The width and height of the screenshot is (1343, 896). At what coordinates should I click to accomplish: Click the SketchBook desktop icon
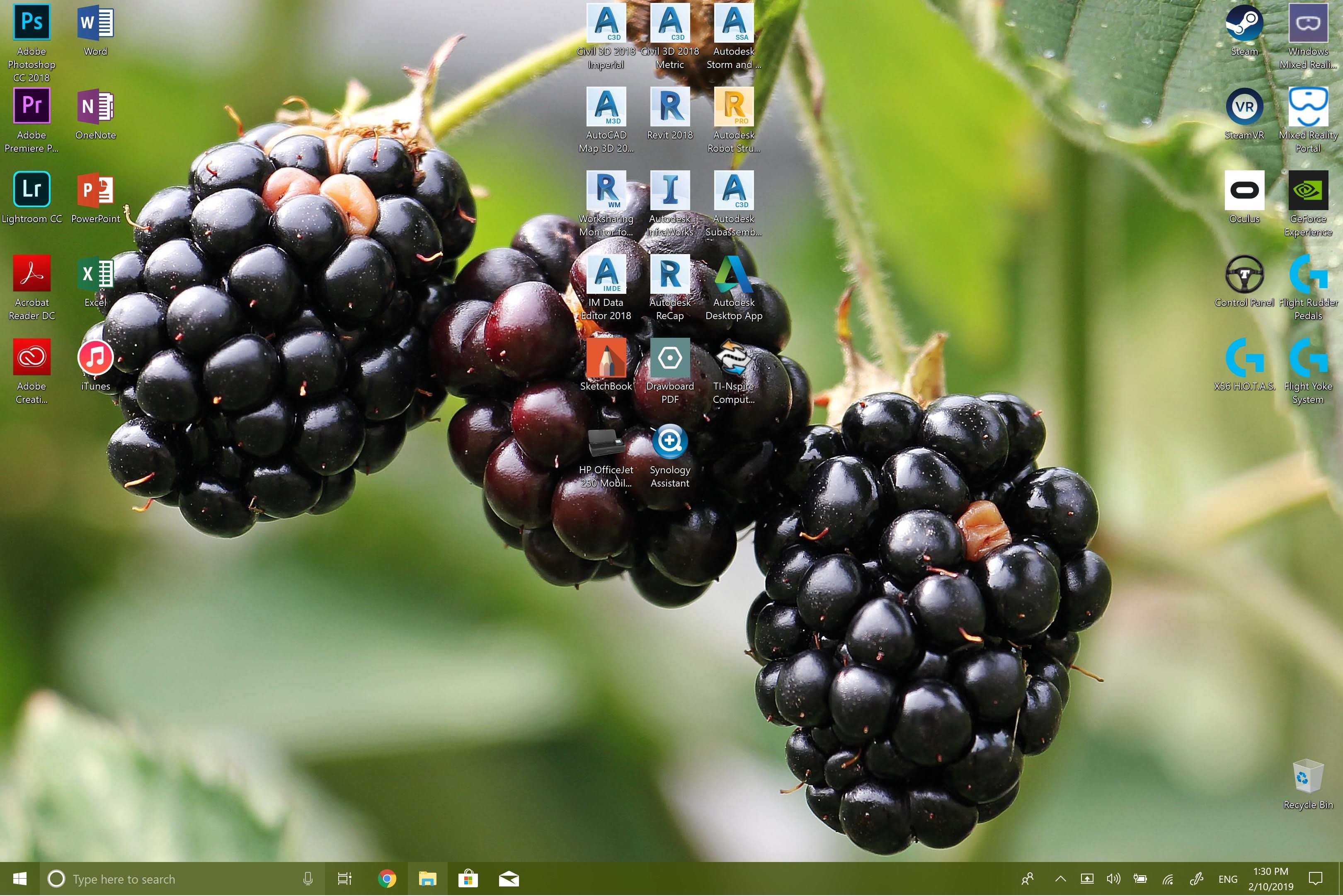coord(606,358)
